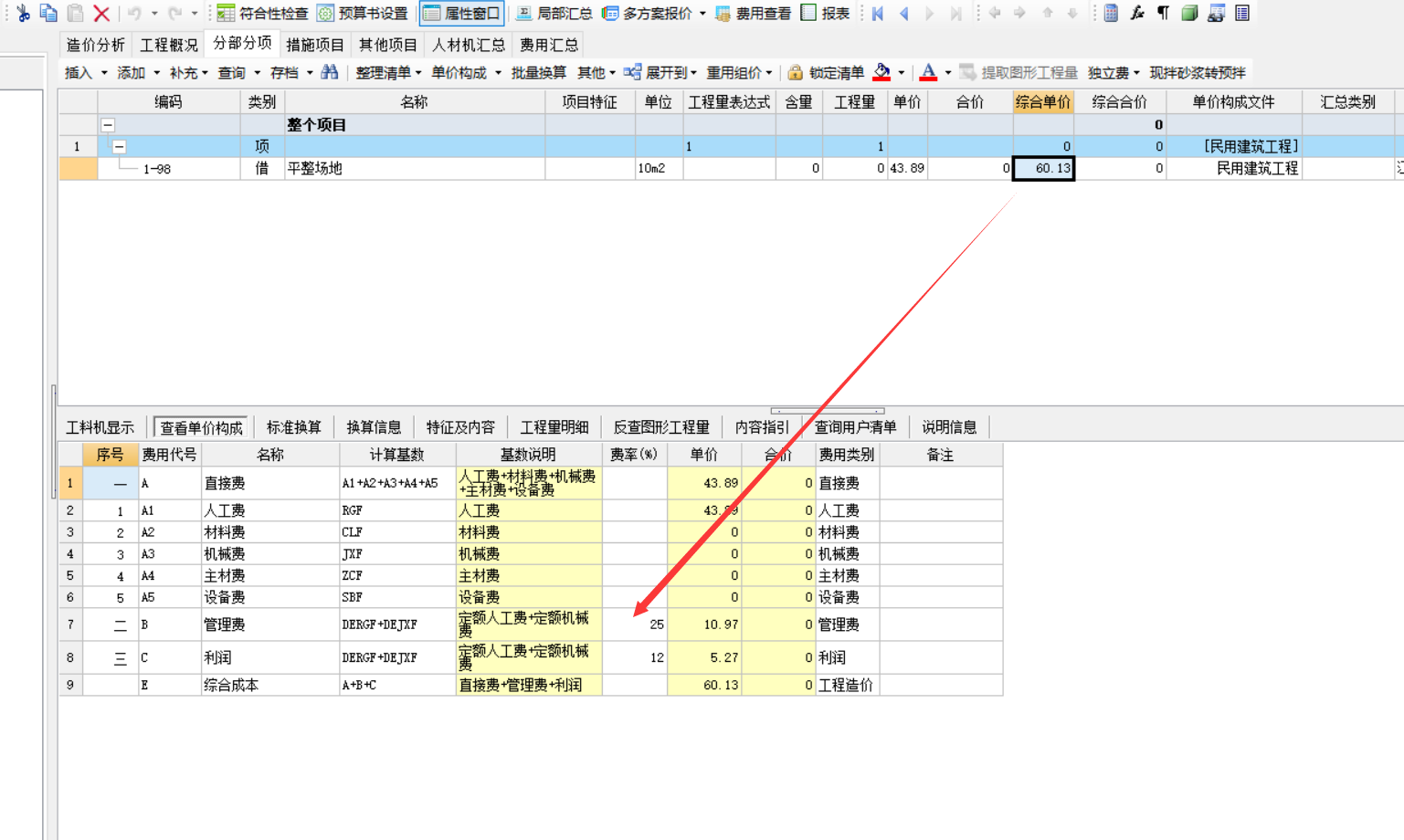Screen dimensions: 1404x840
Task: Click the calculator icon
Action: pyautogui.click(x=1111, y=14)
